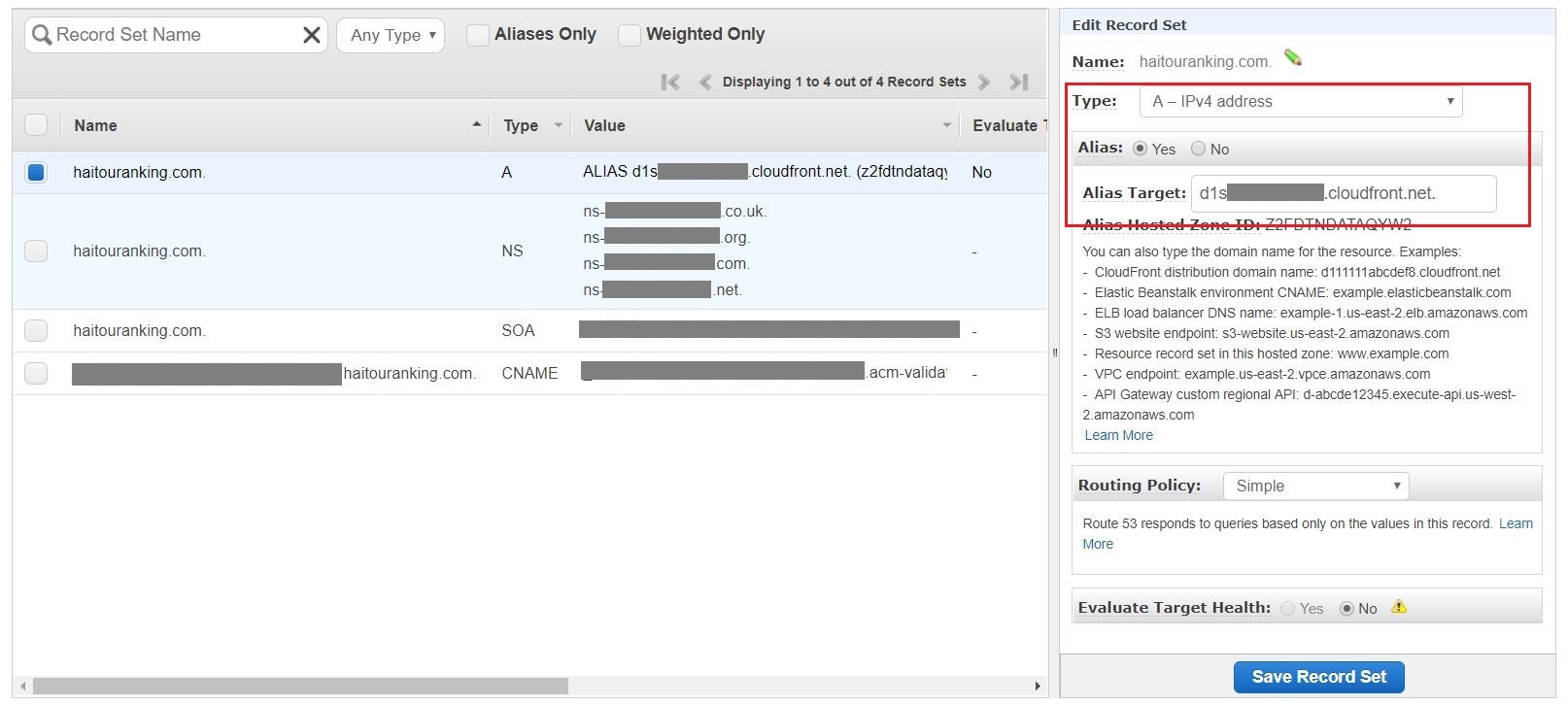Click into the Record Set Name search field
Image resolution: width=1568 pixels, height=705 pixels.
point(175,35)
